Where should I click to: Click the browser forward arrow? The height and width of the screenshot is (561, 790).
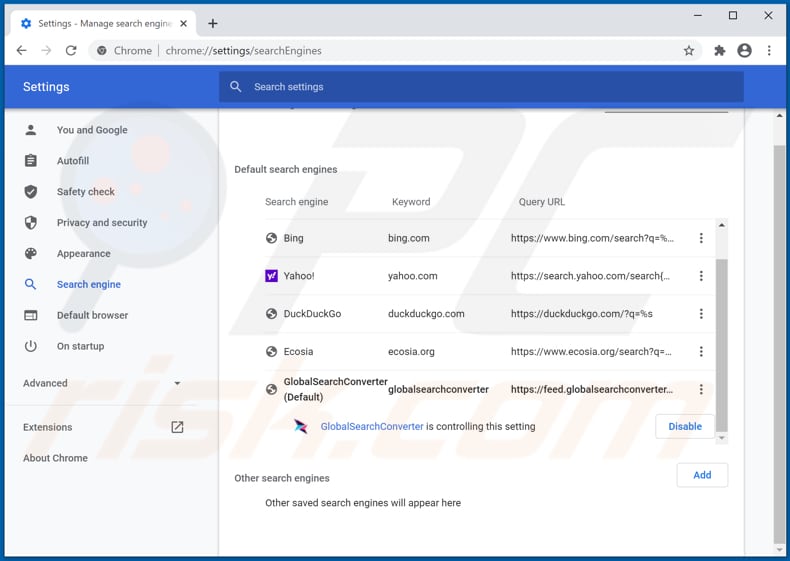pyautogui.click(x=46, y=50)
